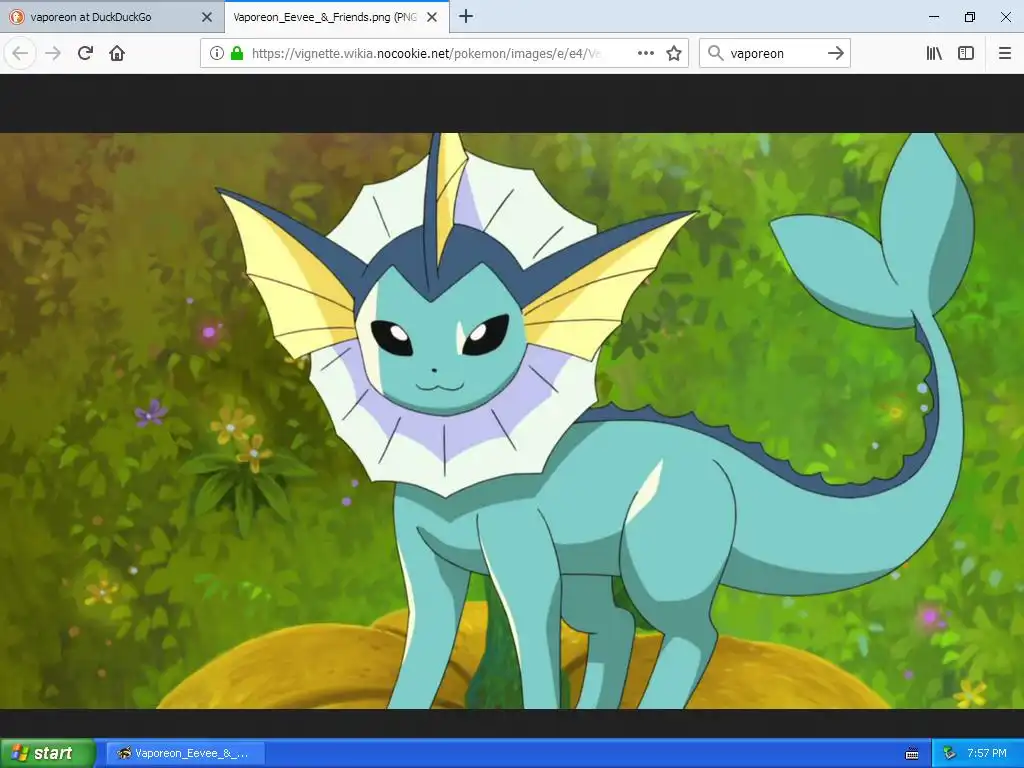Screen dimensions: 1024x768
Task: Go forward with the forward arrow button
Action: pos(53,53)
